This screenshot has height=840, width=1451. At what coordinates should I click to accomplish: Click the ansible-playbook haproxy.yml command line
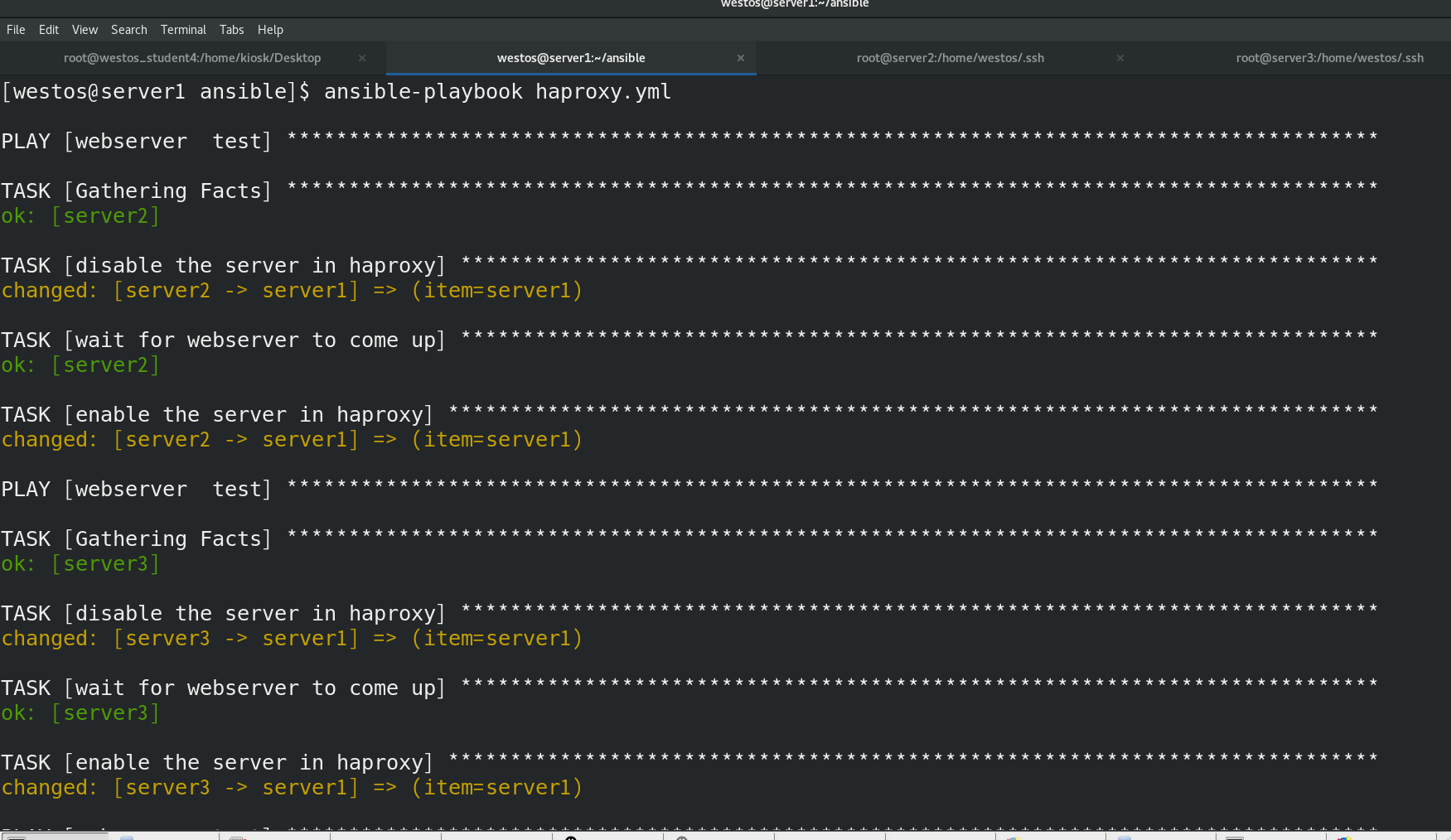click(x=336, y=91)
